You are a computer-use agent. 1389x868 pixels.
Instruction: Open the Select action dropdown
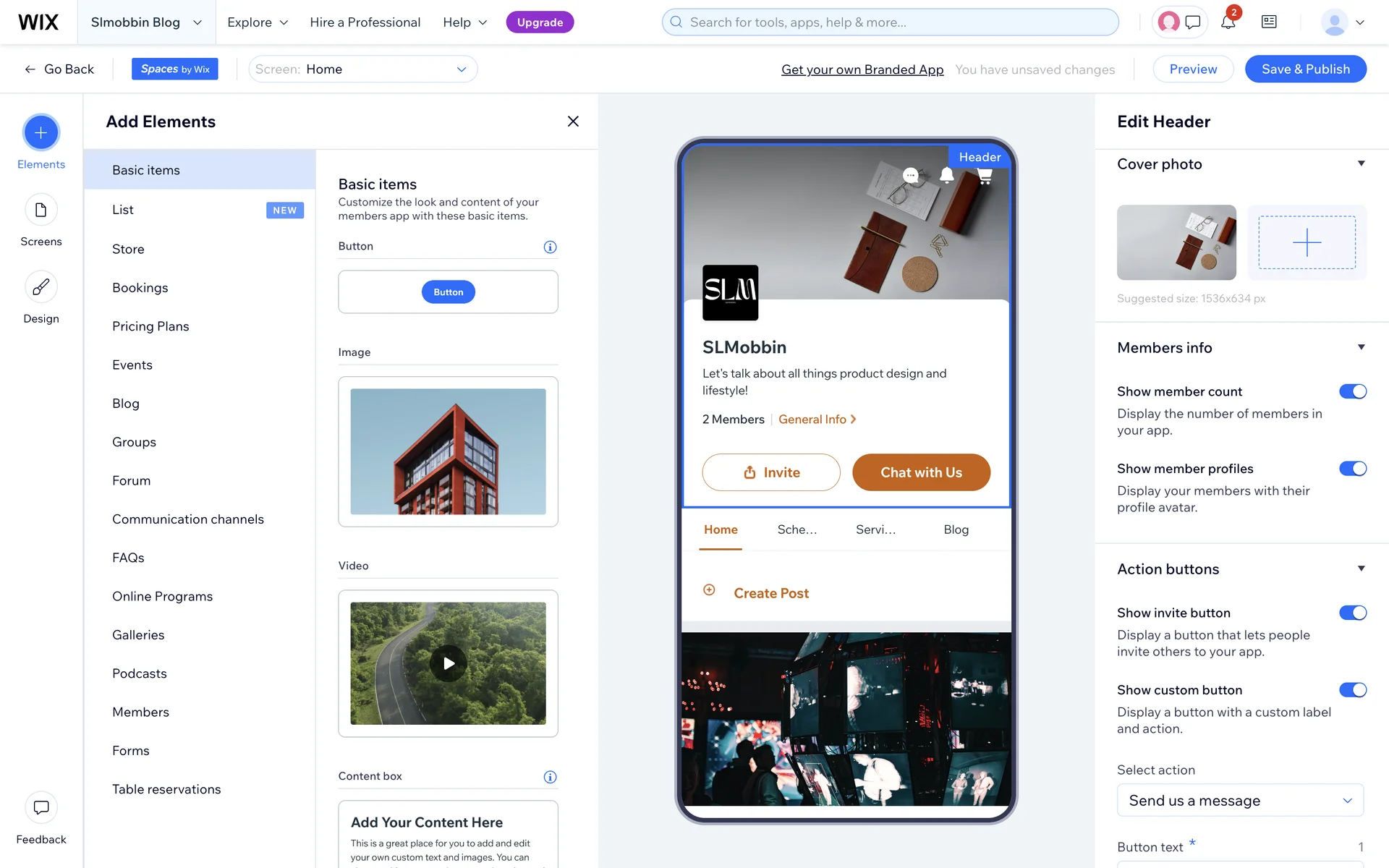coord(1240,801)
